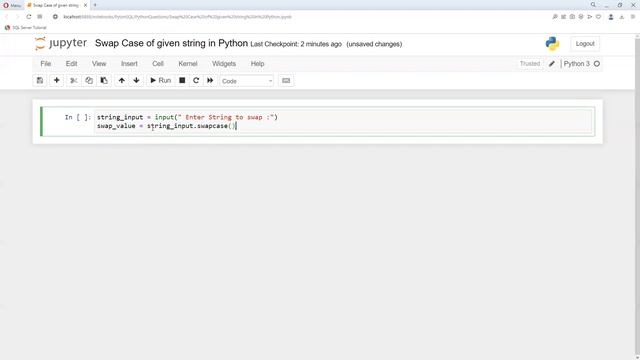Open the Help menu
The width and height of the screenshot is (640, 360).
(257, 64)
